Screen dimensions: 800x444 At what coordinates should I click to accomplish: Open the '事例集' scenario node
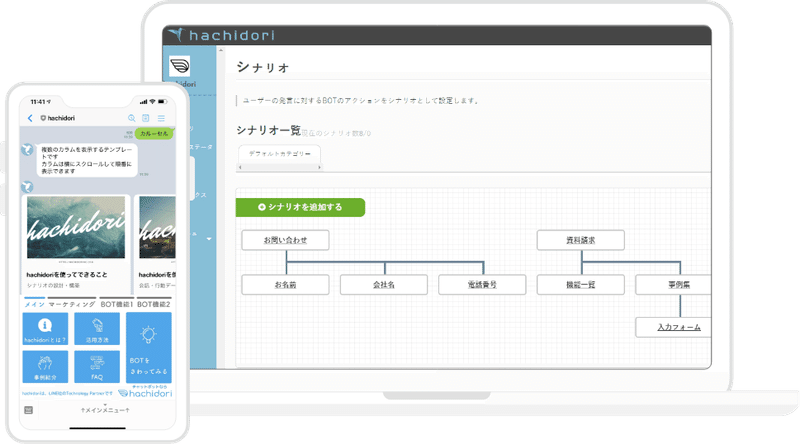(673, 285)
